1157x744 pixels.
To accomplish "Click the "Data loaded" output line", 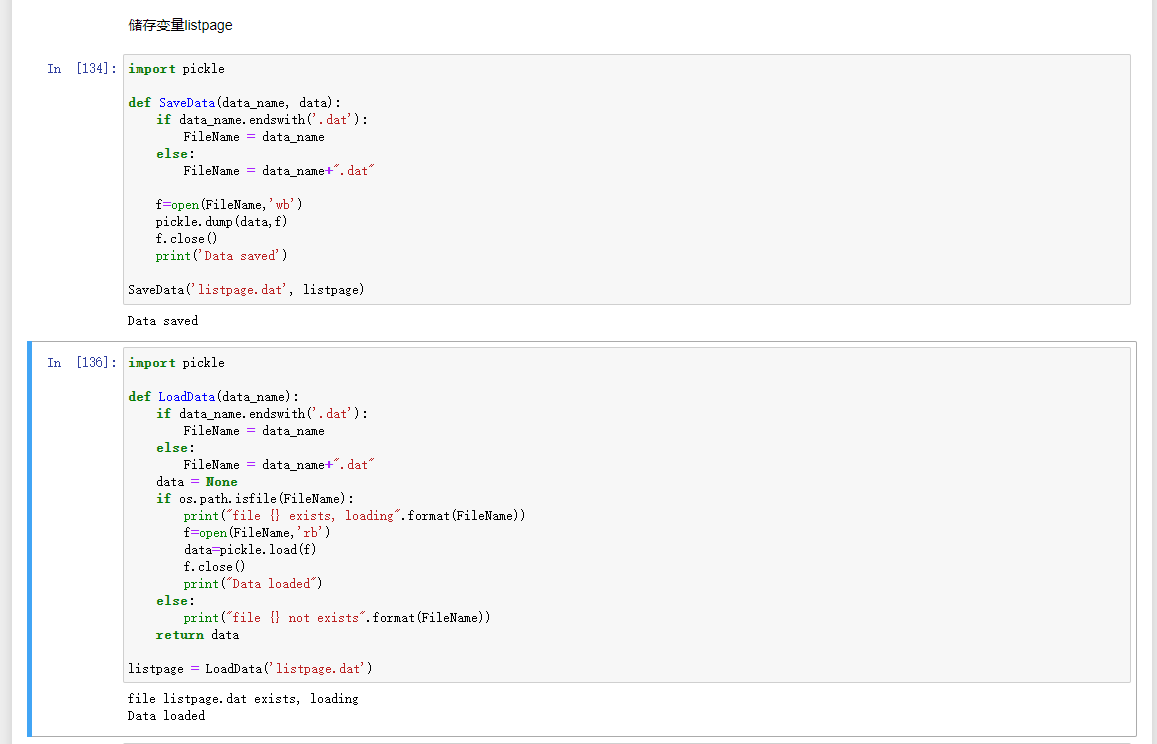I will coord(166,716).
